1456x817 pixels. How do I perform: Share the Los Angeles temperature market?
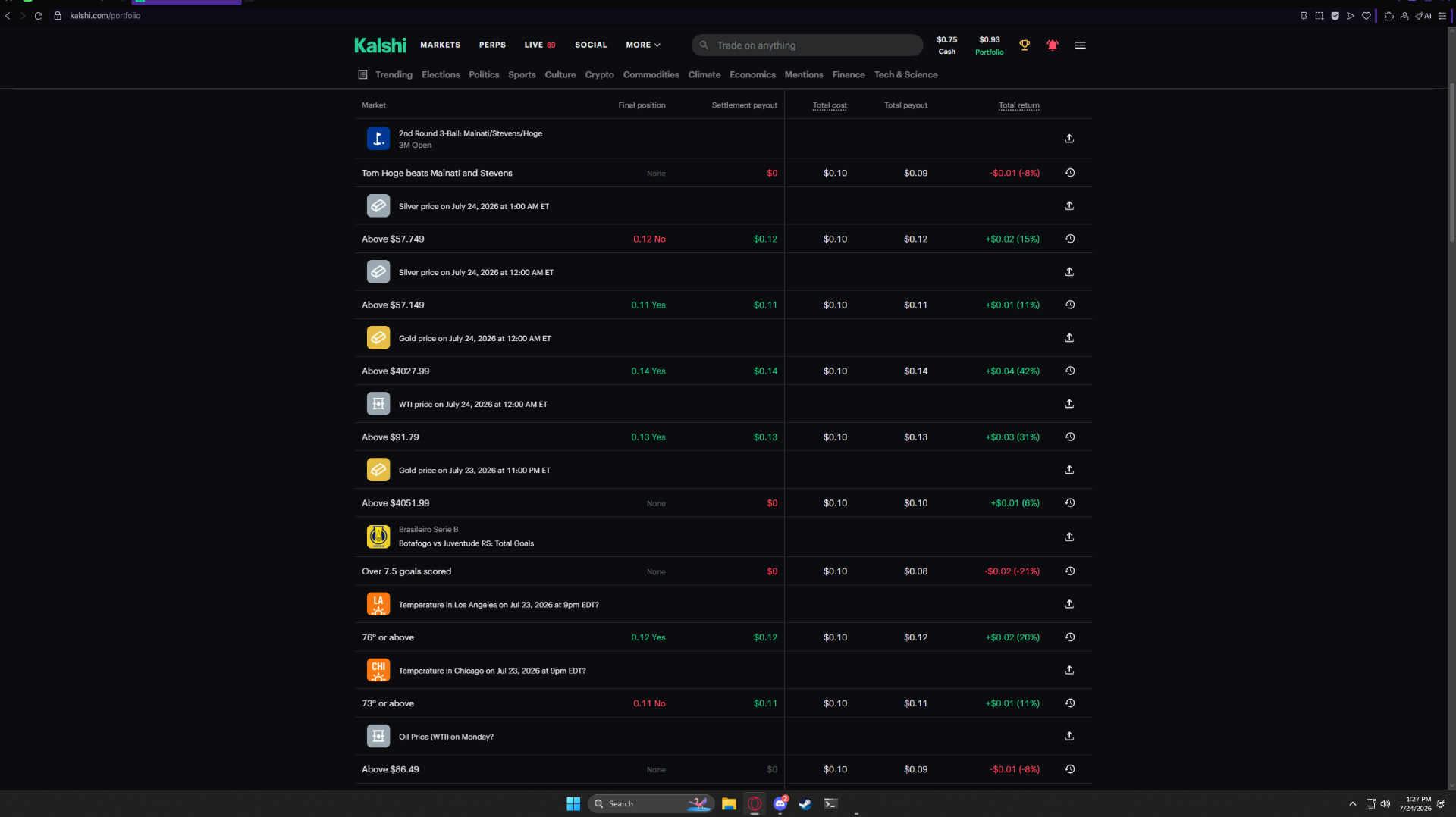pos(1069,604)
